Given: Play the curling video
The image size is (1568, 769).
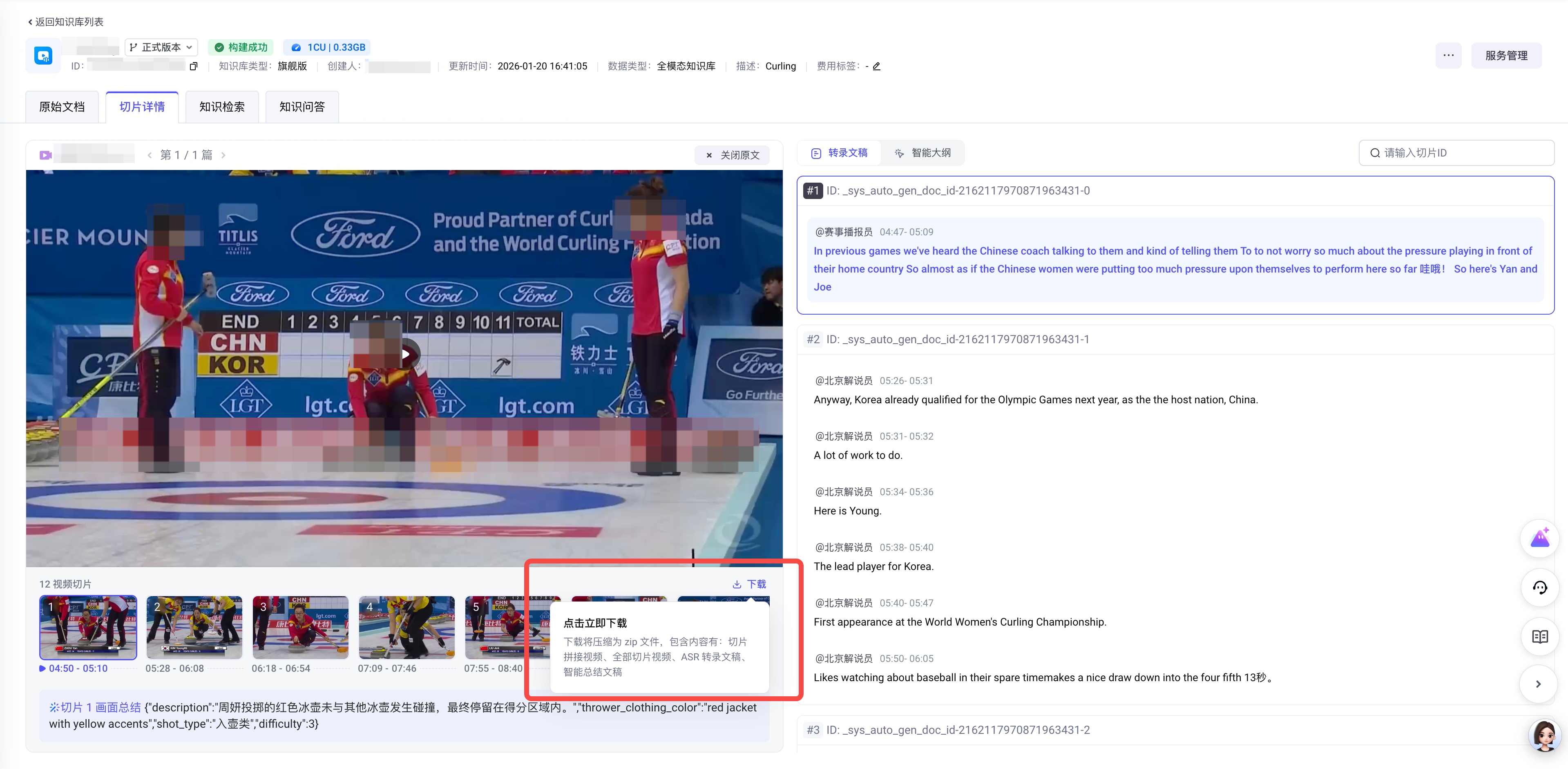Looking at the screenshot, I should click(x=405, y=354).
